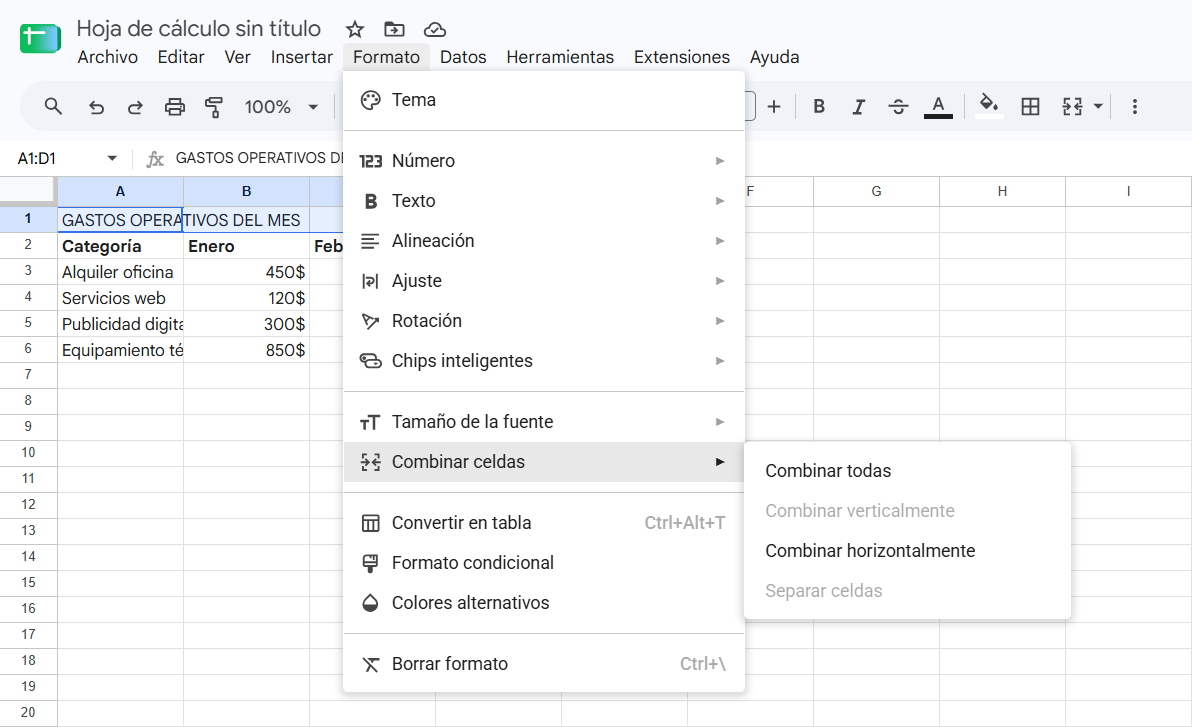Open the Archivo menu
This screenshot has height=727, width=1192.
(107, 57)
